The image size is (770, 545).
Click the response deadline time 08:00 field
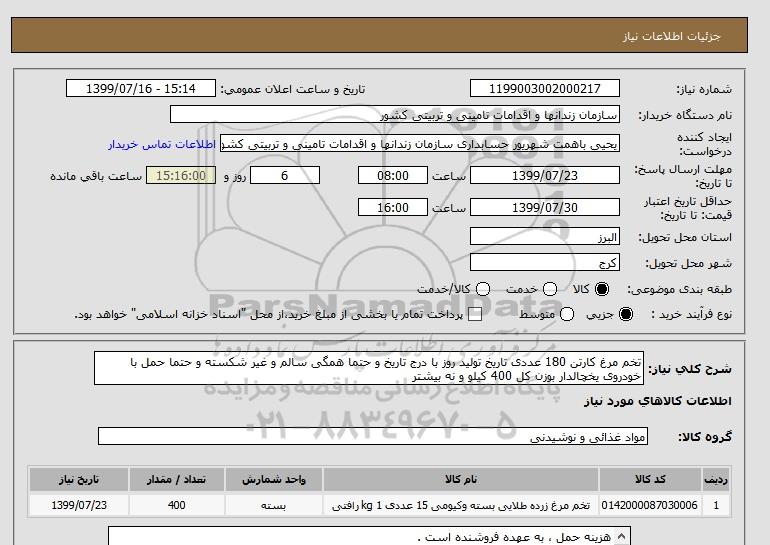(x=393, y=175)
